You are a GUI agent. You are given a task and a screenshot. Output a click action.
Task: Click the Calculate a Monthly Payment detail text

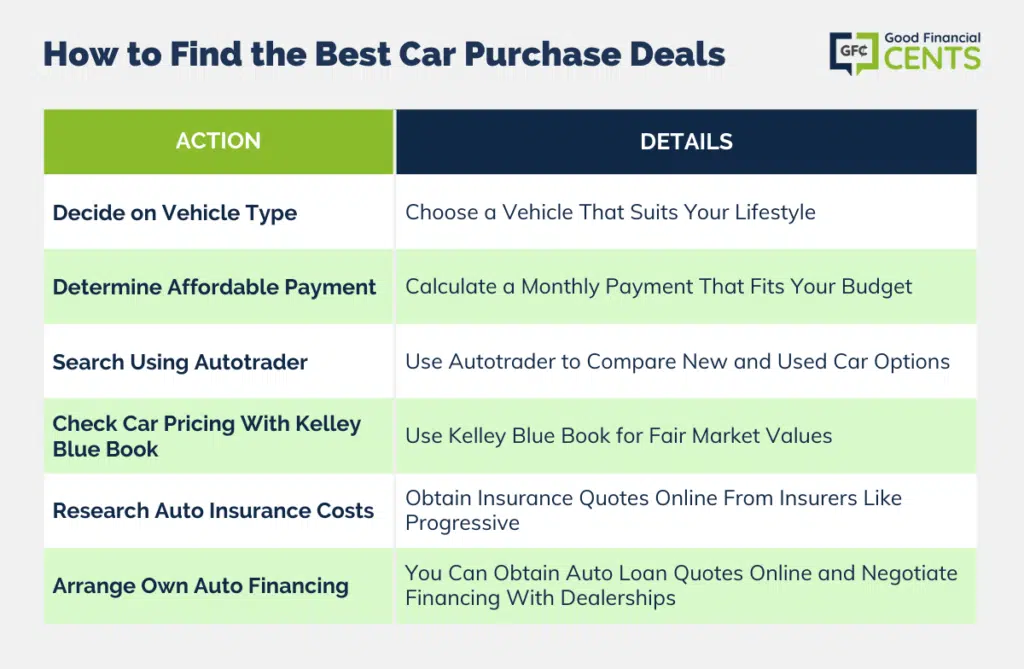point(658,287)
